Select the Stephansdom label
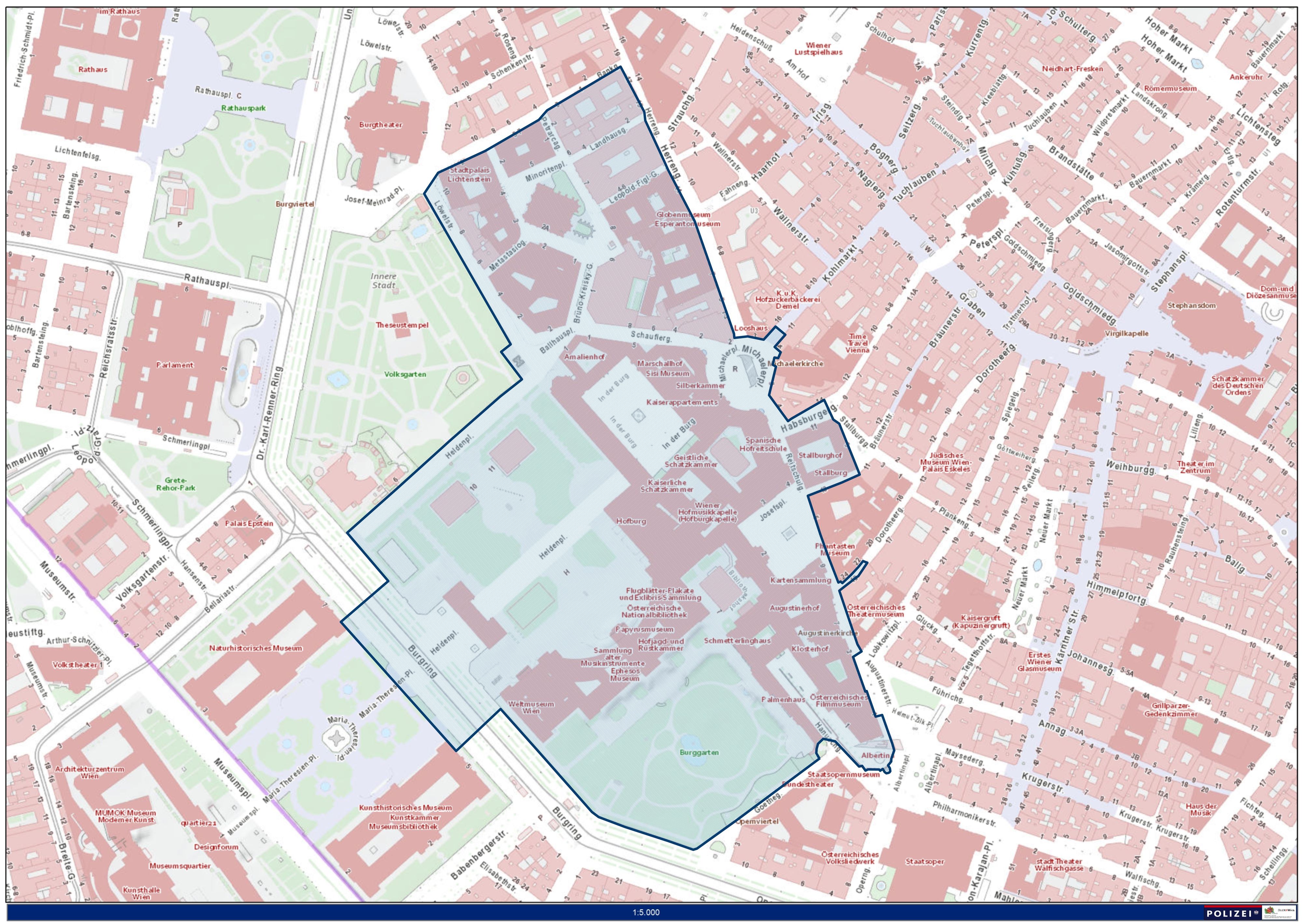Image resolution: width=1302 pixels, height=924 pixels. click(1192, 306)
